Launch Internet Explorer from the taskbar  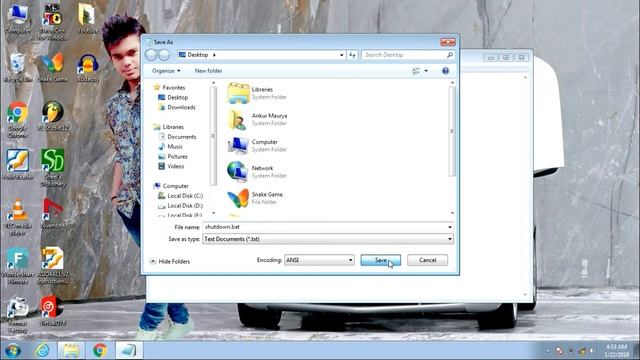pyautogui.click(x=42, y=350)
